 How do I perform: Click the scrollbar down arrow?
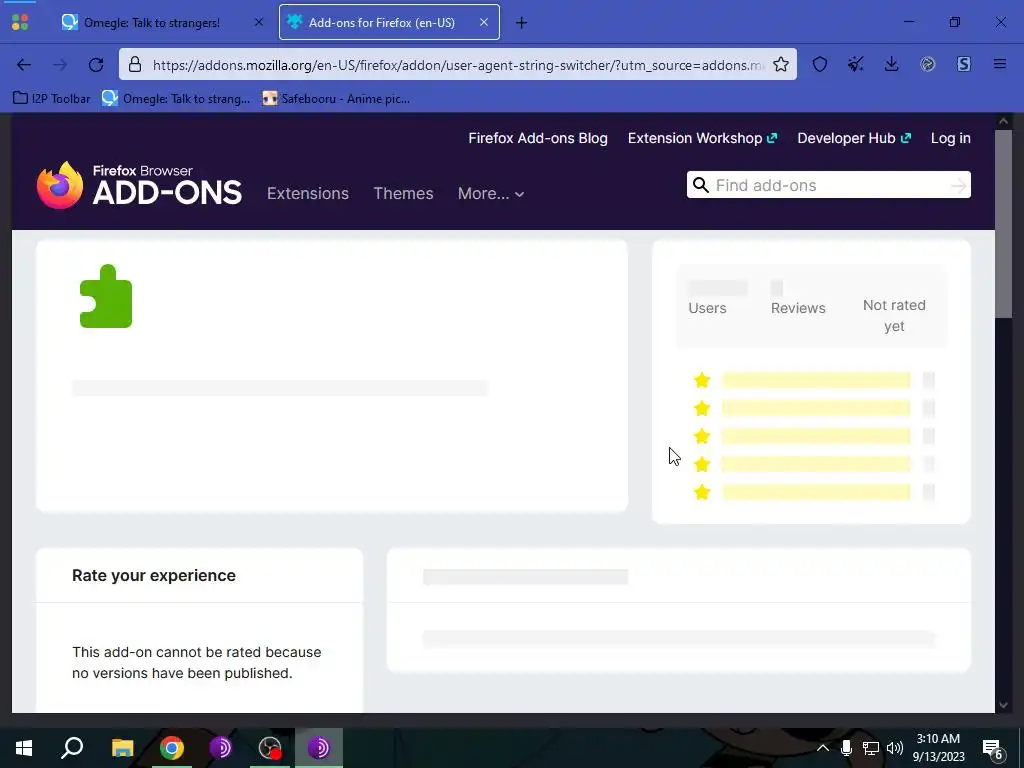[x=1003, y=705]
